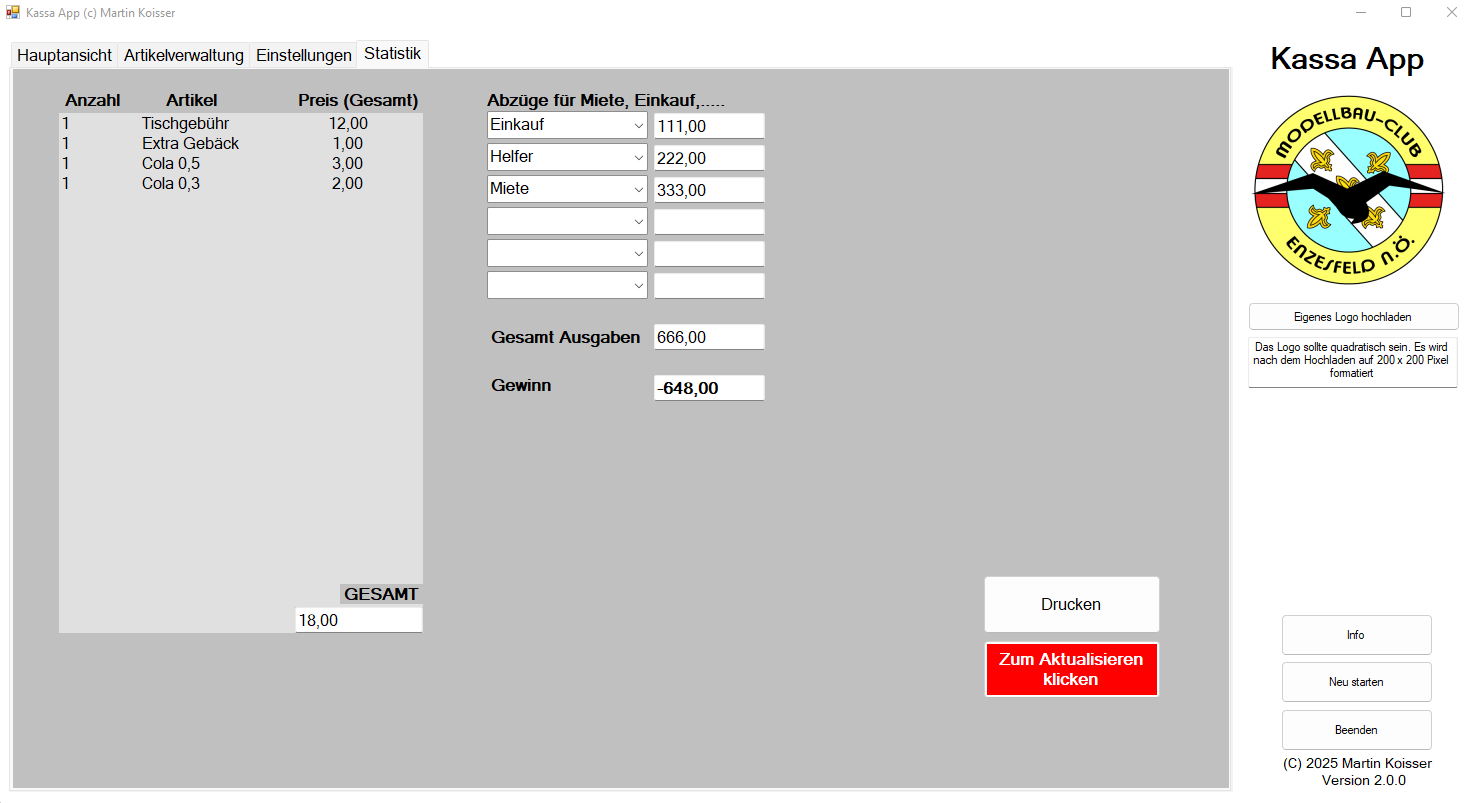Click Eigenes Logo hochladen button

point(1352,317)
